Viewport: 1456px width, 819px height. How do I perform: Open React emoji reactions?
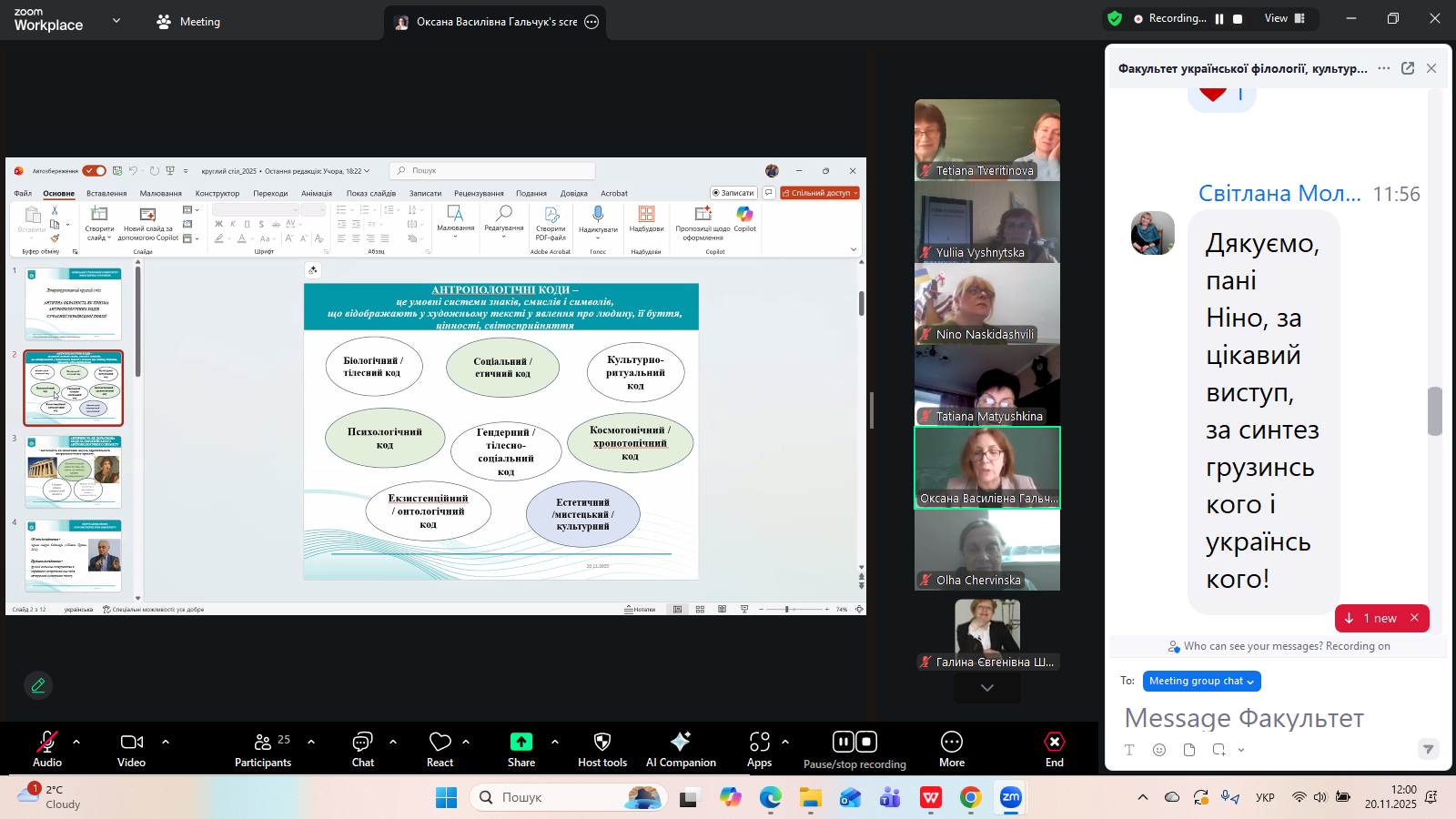(440, 742)
